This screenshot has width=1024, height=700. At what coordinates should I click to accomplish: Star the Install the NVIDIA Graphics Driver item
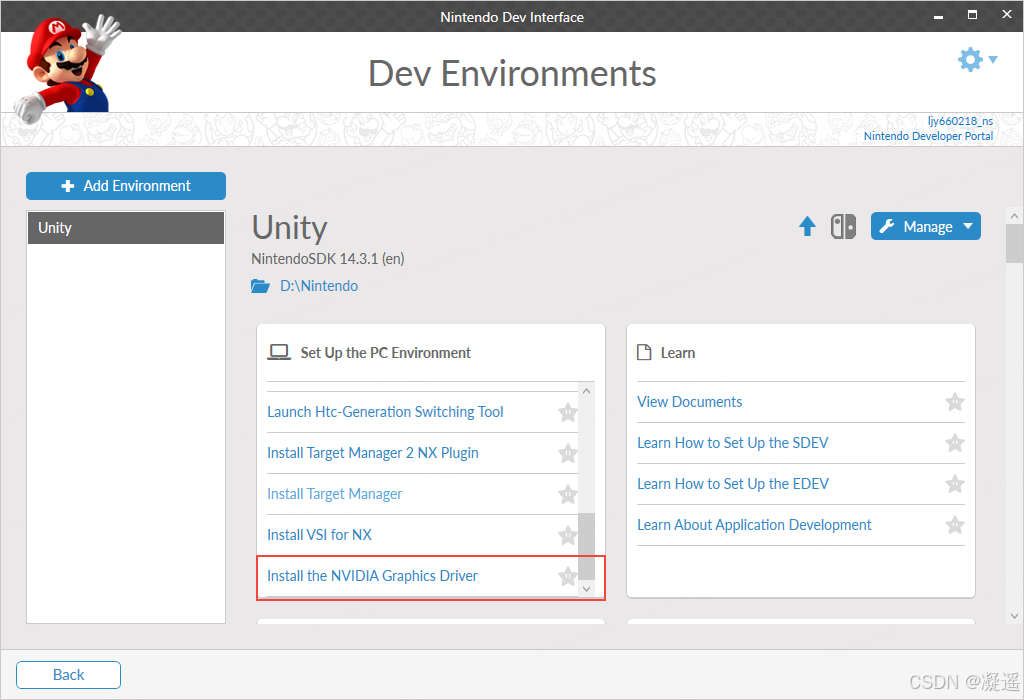coord(568,576)
